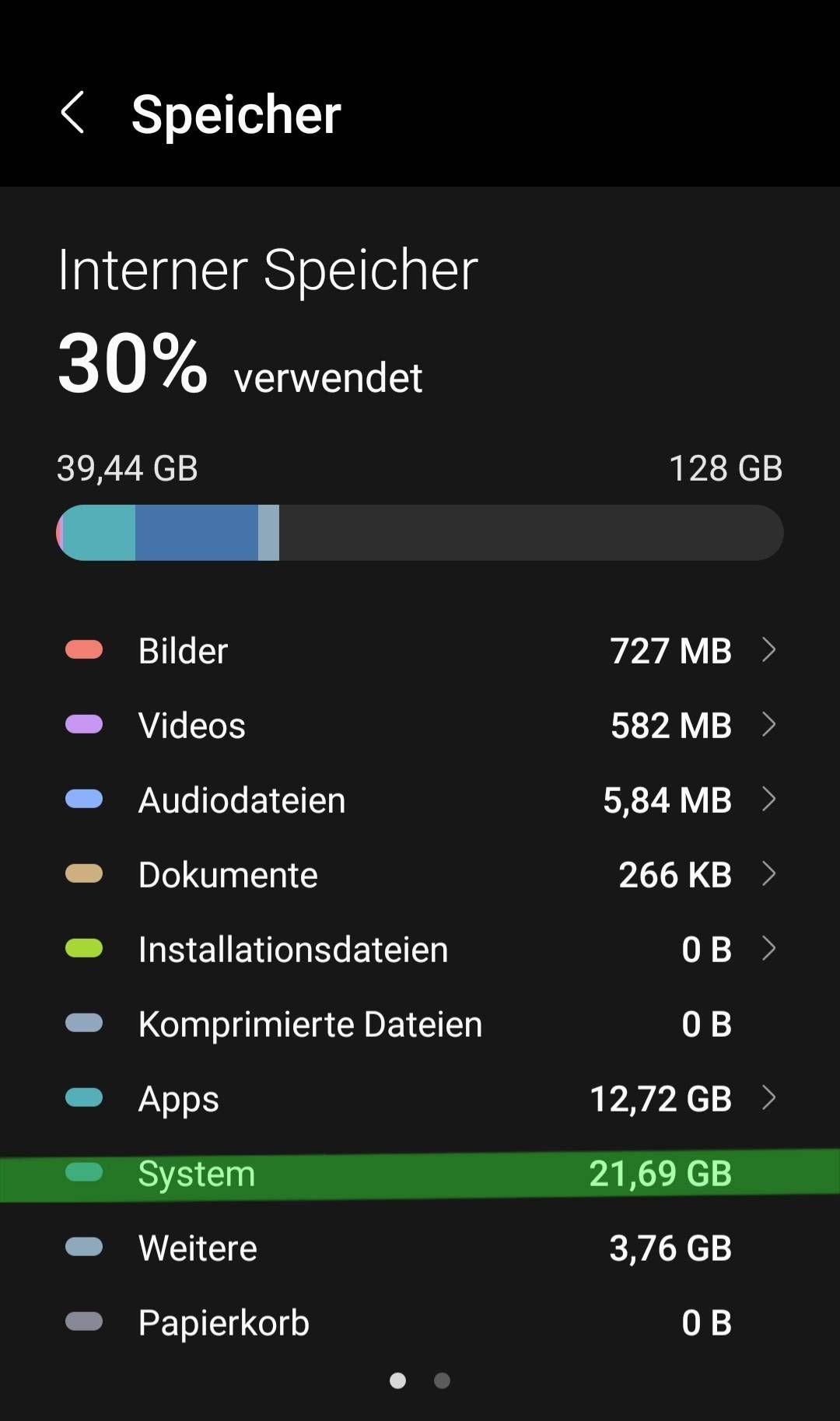Image resolution: width=840 pixels, height=1421 pixels.
Task: Expand Bilder details via its chevron
Action: coord(768,650)
